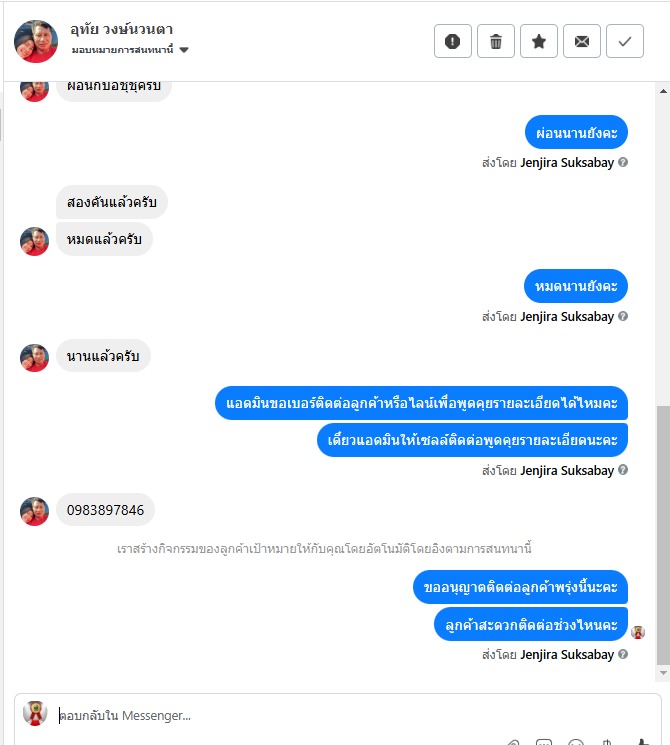Mark conversation as done with checkmark
The height and width of the screenshot is (745, 670).
pos(625,41)
